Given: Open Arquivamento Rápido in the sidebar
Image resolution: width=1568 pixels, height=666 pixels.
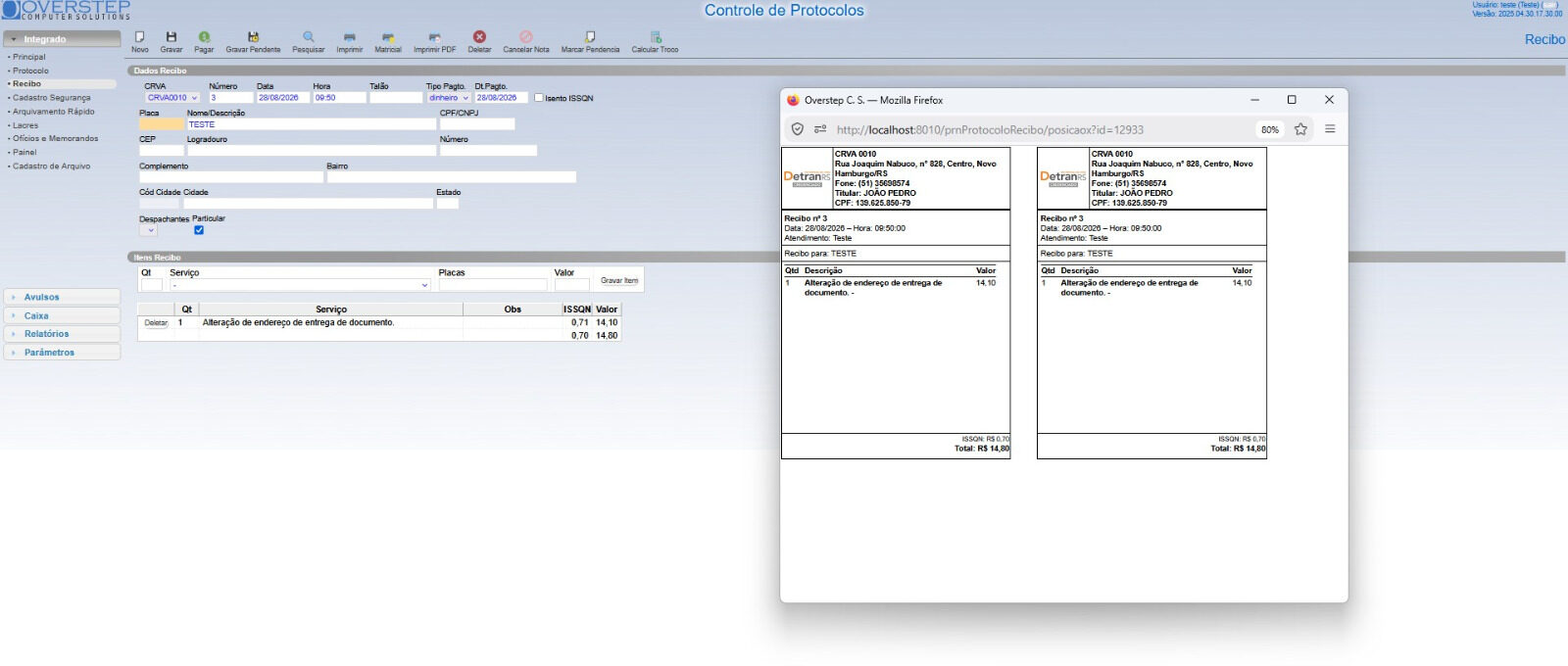Looking at the screenshot, I should 54,112.
